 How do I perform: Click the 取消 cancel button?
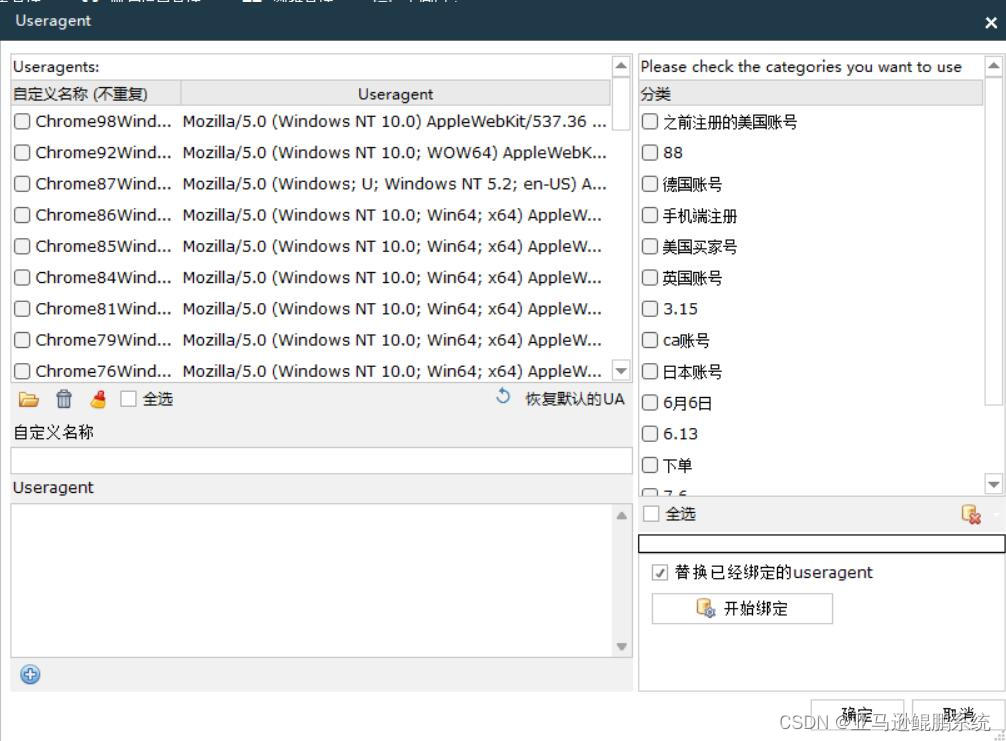click(x=959, y=714)
